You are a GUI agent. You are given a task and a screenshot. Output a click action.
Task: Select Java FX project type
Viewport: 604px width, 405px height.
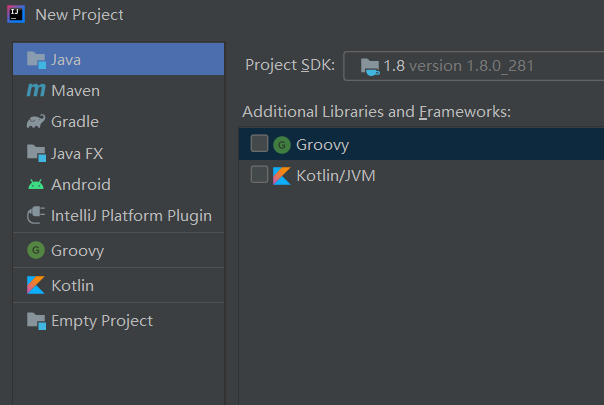tap(119, 153)
